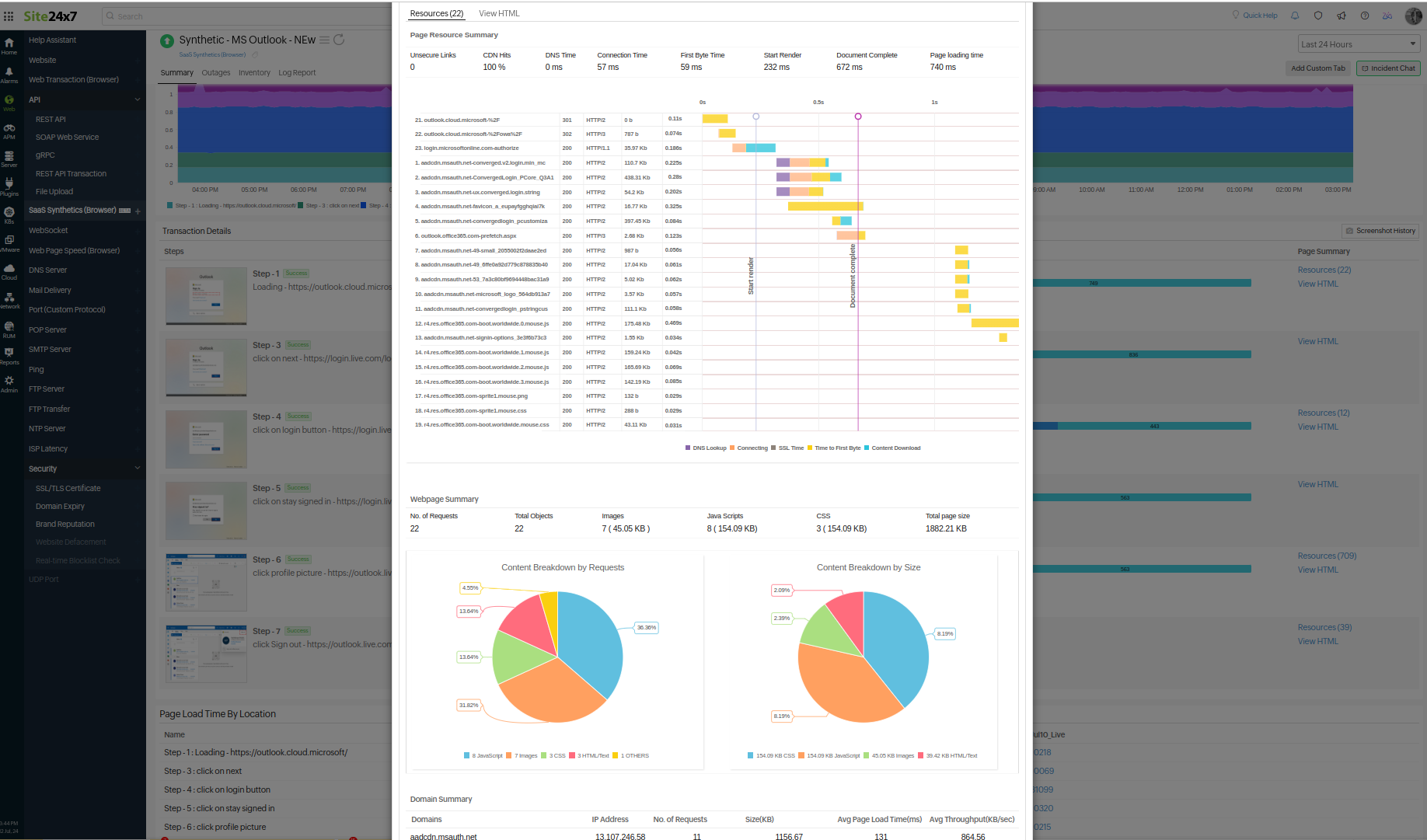Open the Last 24 Hours dropdown
Image resolution: width=1427 pixels, height=840 pixels.
1359,44
